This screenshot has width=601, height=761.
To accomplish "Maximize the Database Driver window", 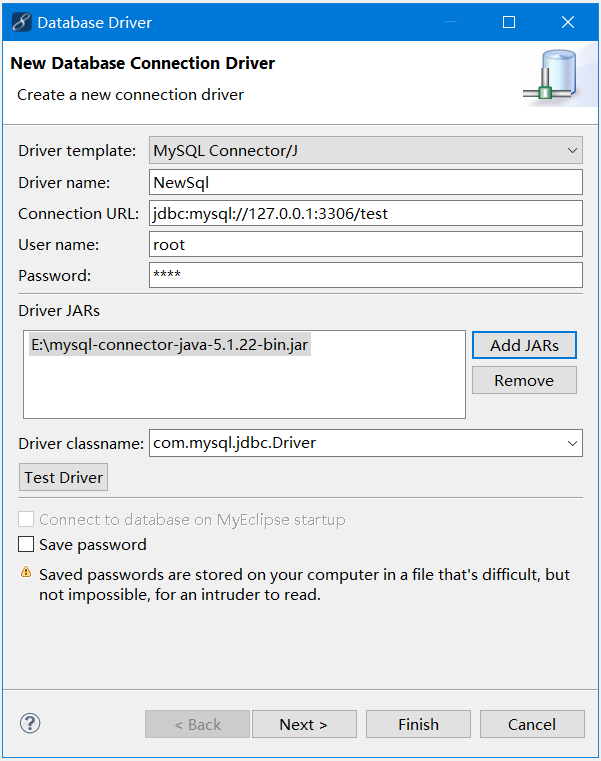I will (509, 22).
